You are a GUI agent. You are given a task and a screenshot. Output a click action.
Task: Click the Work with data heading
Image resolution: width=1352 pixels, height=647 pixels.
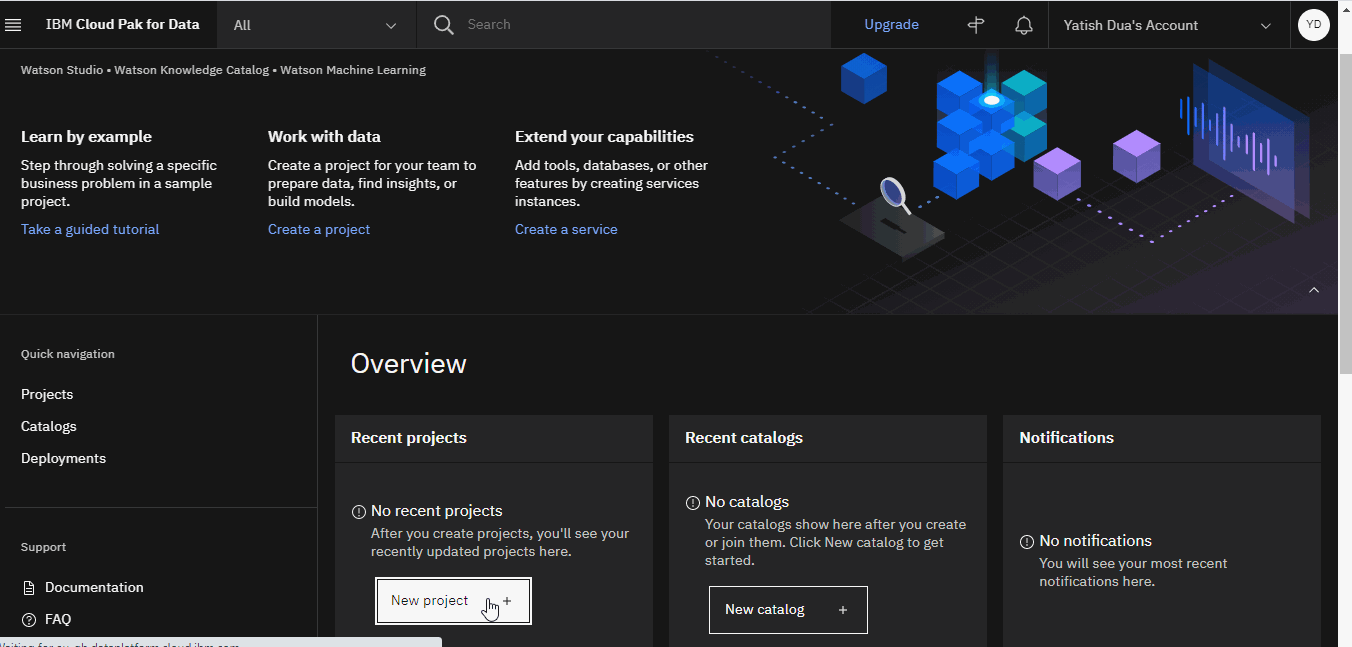(x=324, y=137)
